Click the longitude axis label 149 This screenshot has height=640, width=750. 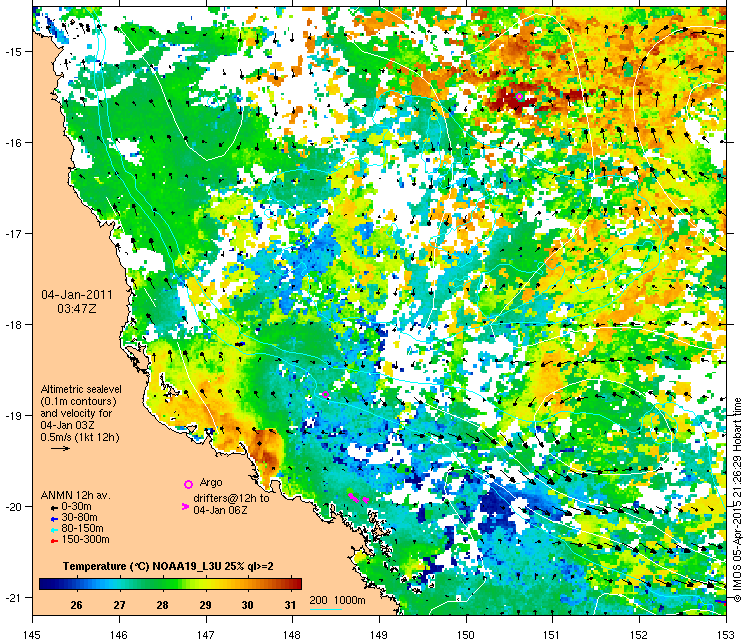379,634
